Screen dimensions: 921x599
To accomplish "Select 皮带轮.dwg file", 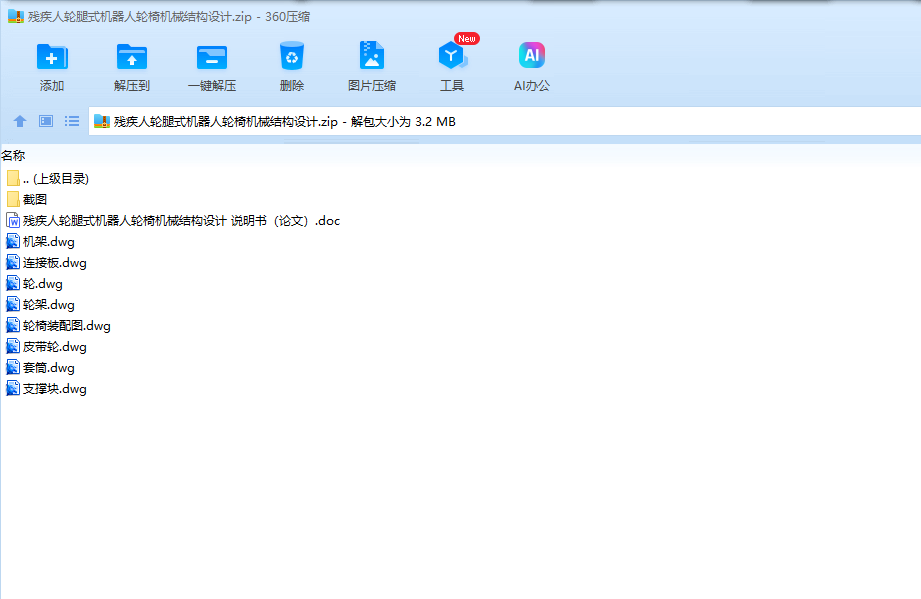I will (46, 347).
